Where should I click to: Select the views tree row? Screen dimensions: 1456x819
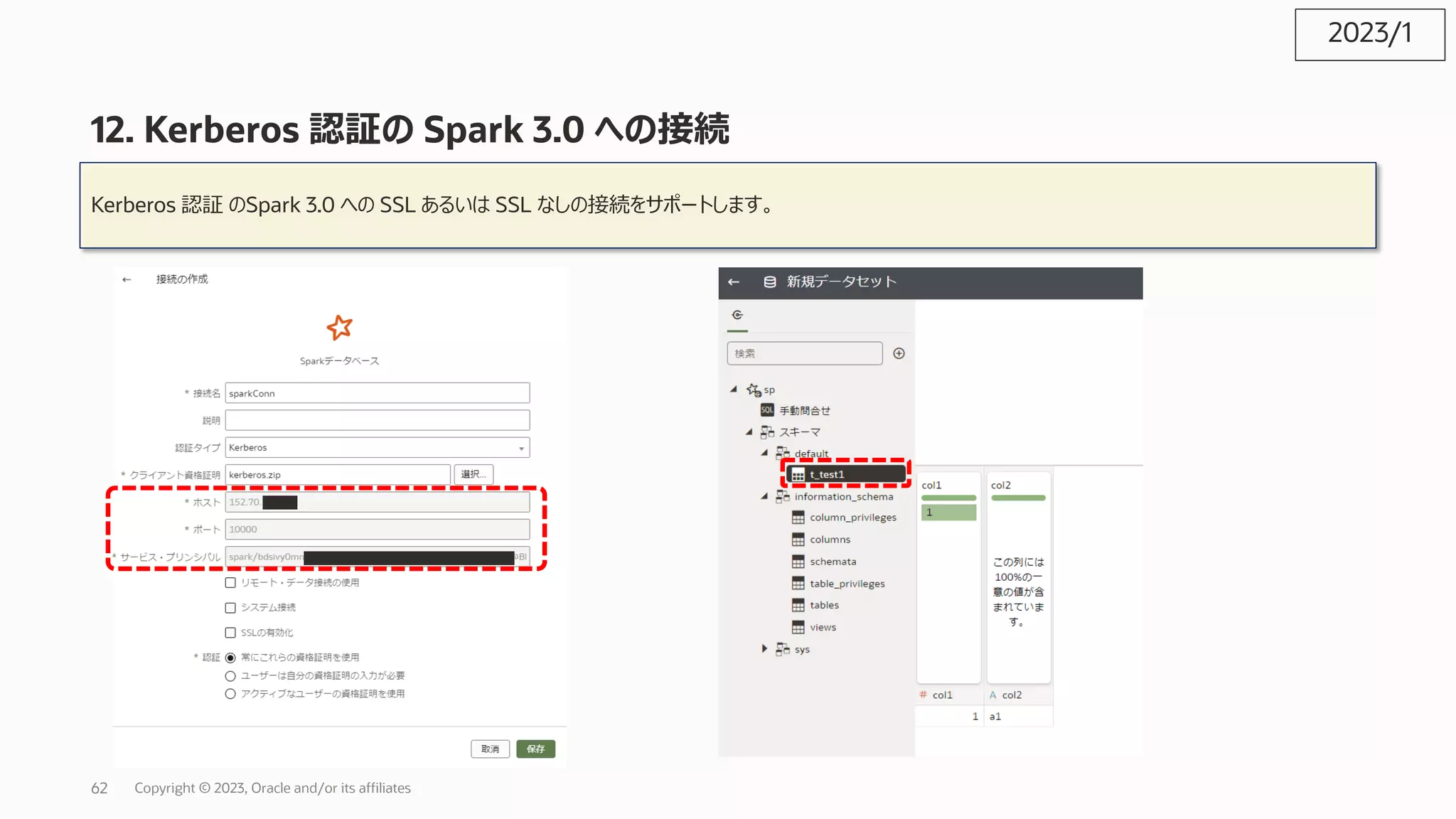tap(815, 627)
